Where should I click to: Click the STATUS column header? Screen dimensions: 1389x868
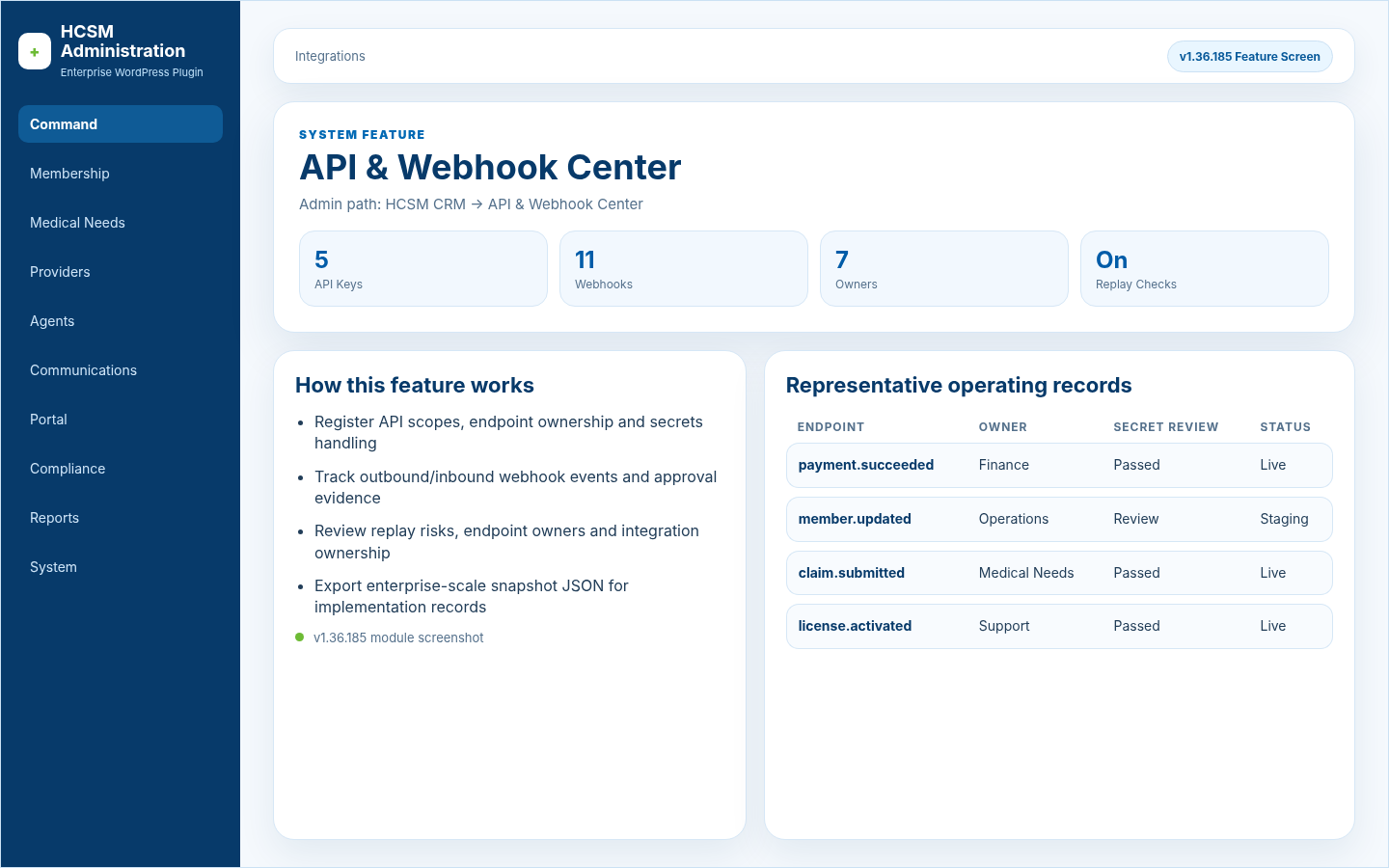click(x=1285, y=427)
